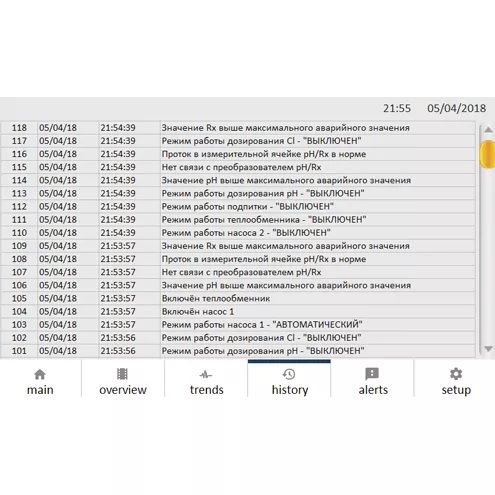This screenshot has width=495, height=495.
Task: Click the scrollbar down arrow
Action: [x=488, y=349]
